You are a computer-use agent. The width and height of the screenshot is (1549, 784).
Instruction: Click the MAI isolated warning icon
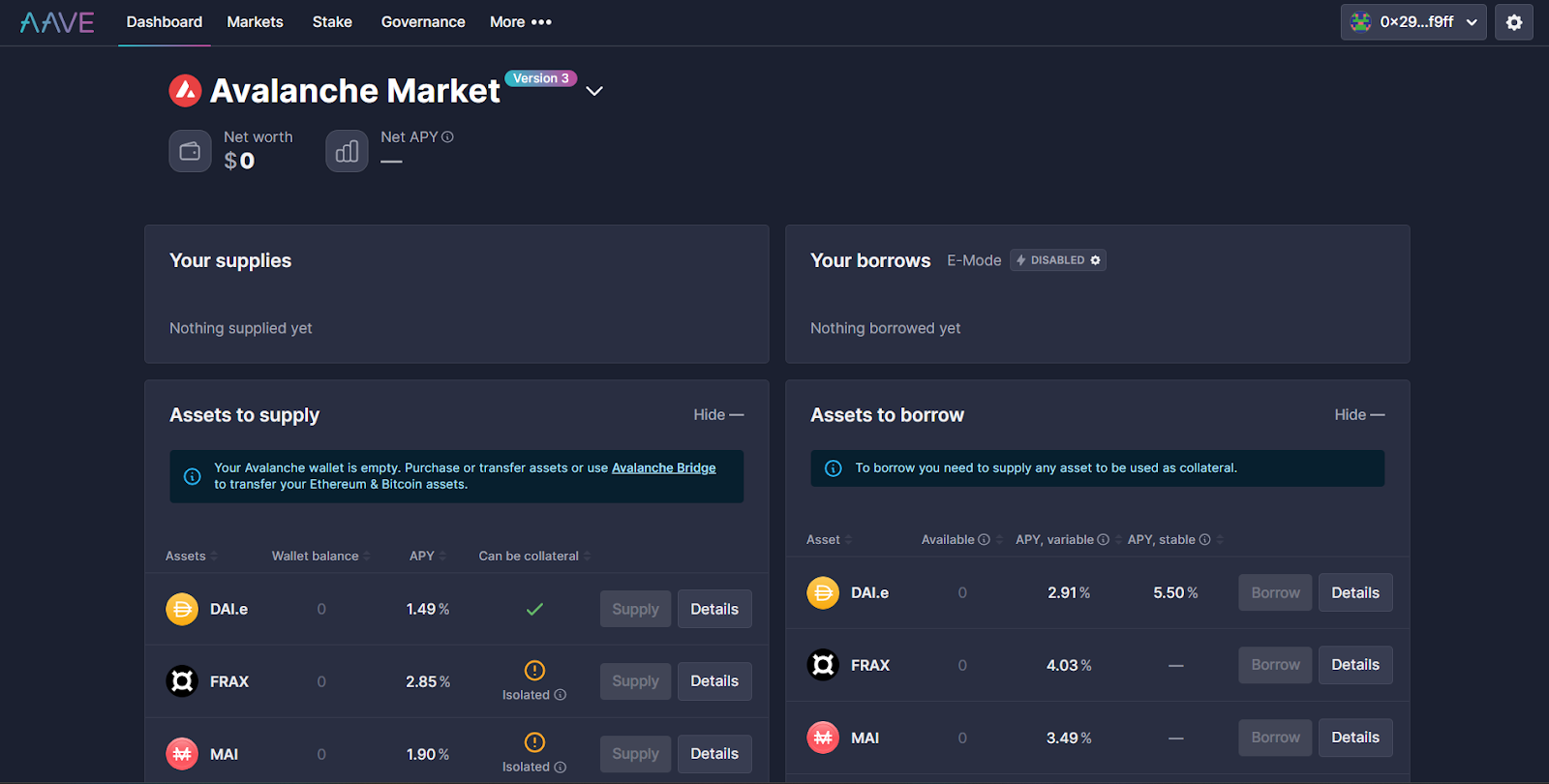[x=534, y=742]
